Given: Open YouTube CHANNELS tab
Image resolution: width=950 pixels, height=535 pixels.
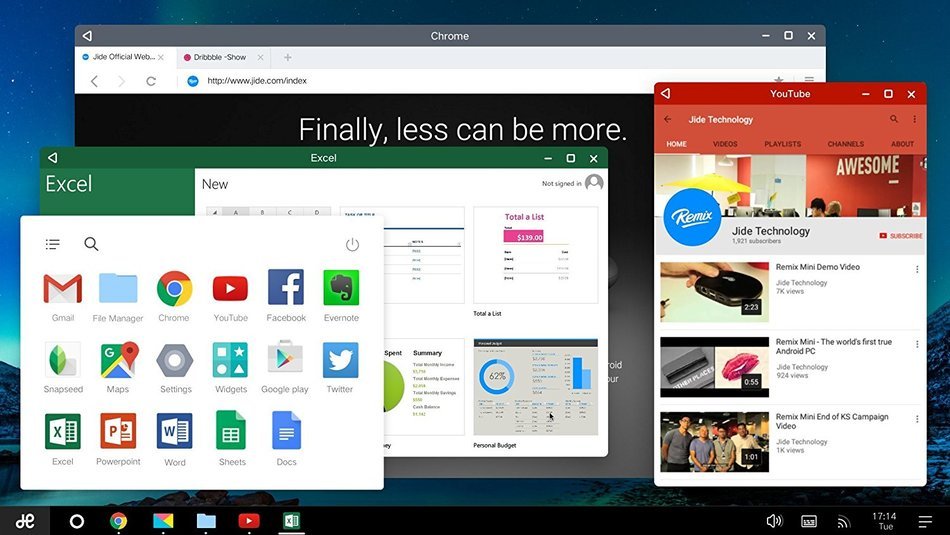Looking at the screenshot, I should point(846,144).
